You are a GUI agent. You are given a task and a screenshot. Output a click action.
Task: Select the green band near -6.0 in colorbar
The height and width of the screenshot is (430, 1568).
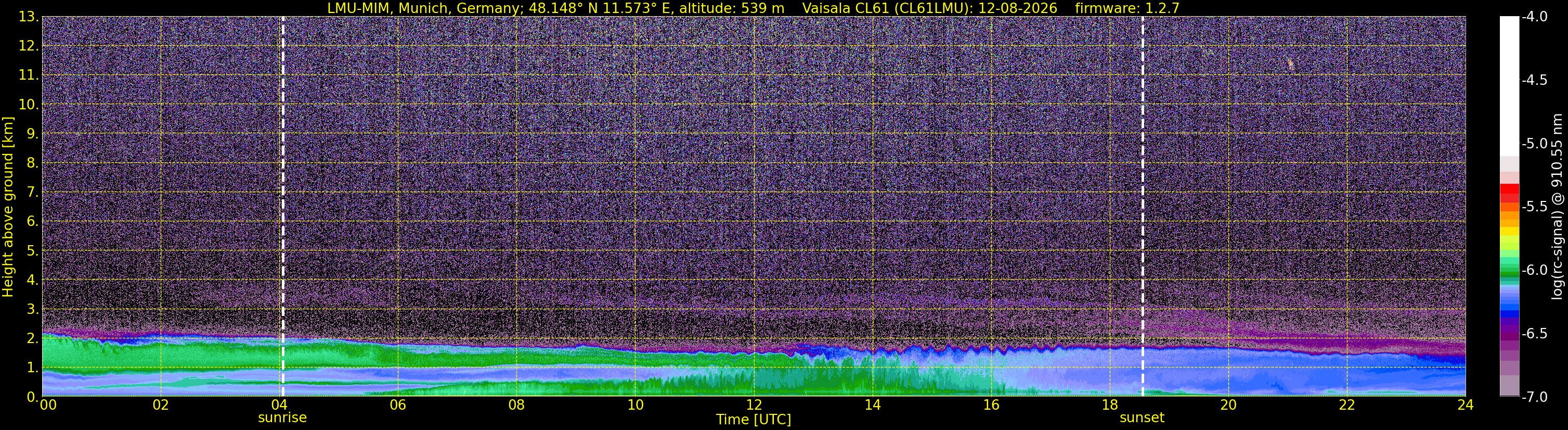tap(1510, 270)
